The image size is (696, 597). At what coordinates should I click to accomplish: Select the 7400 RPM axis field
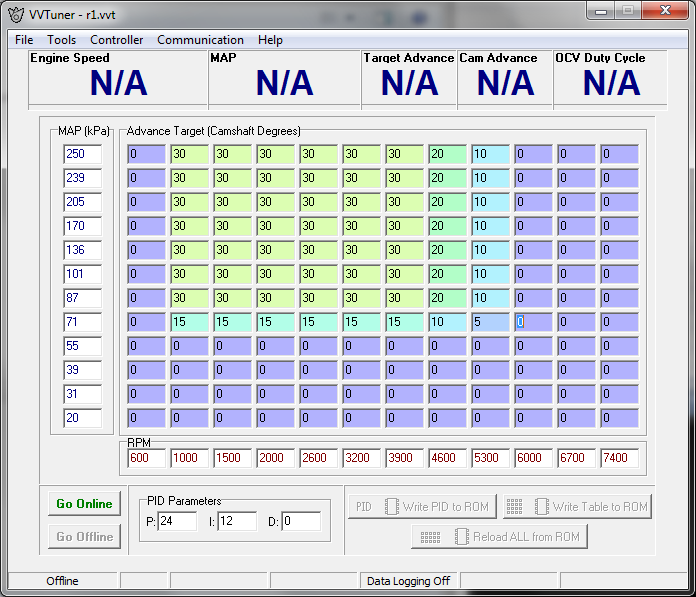pyautogui.click(x=619, y=458)
